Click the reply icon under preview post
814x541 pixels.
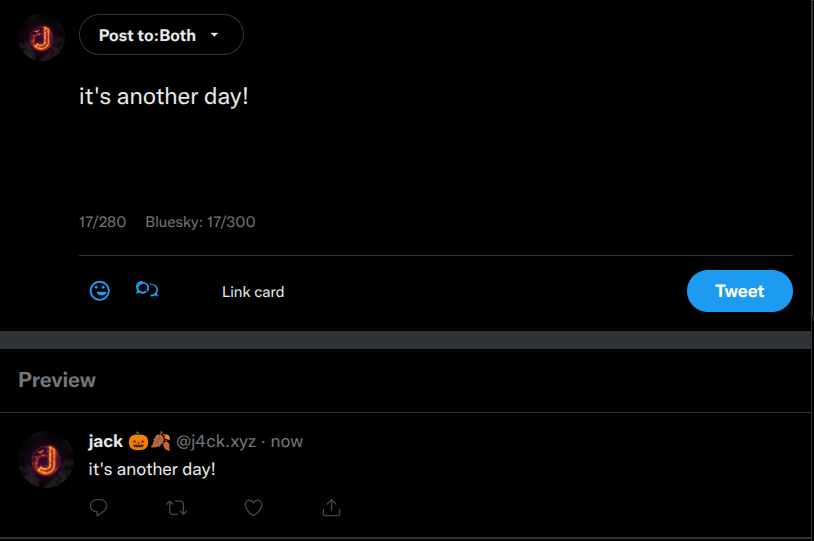click(98, 508)
